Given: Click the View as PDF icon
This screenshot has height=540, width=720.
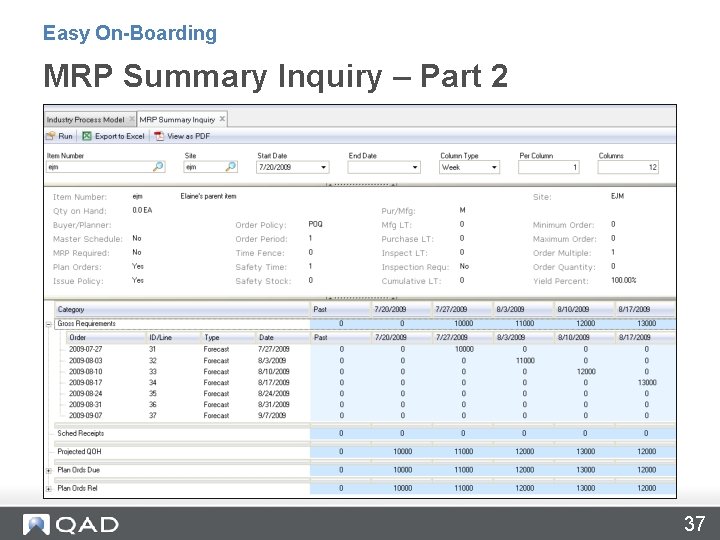Looking at the screenshot, I should [x=159, y=136].
